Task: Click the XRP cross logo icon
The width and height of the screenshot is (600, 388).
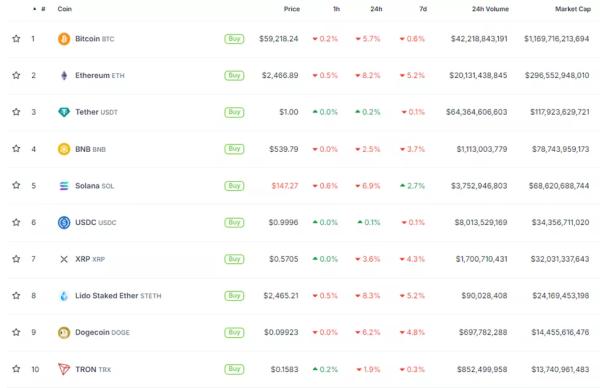Action: point(64,259)
